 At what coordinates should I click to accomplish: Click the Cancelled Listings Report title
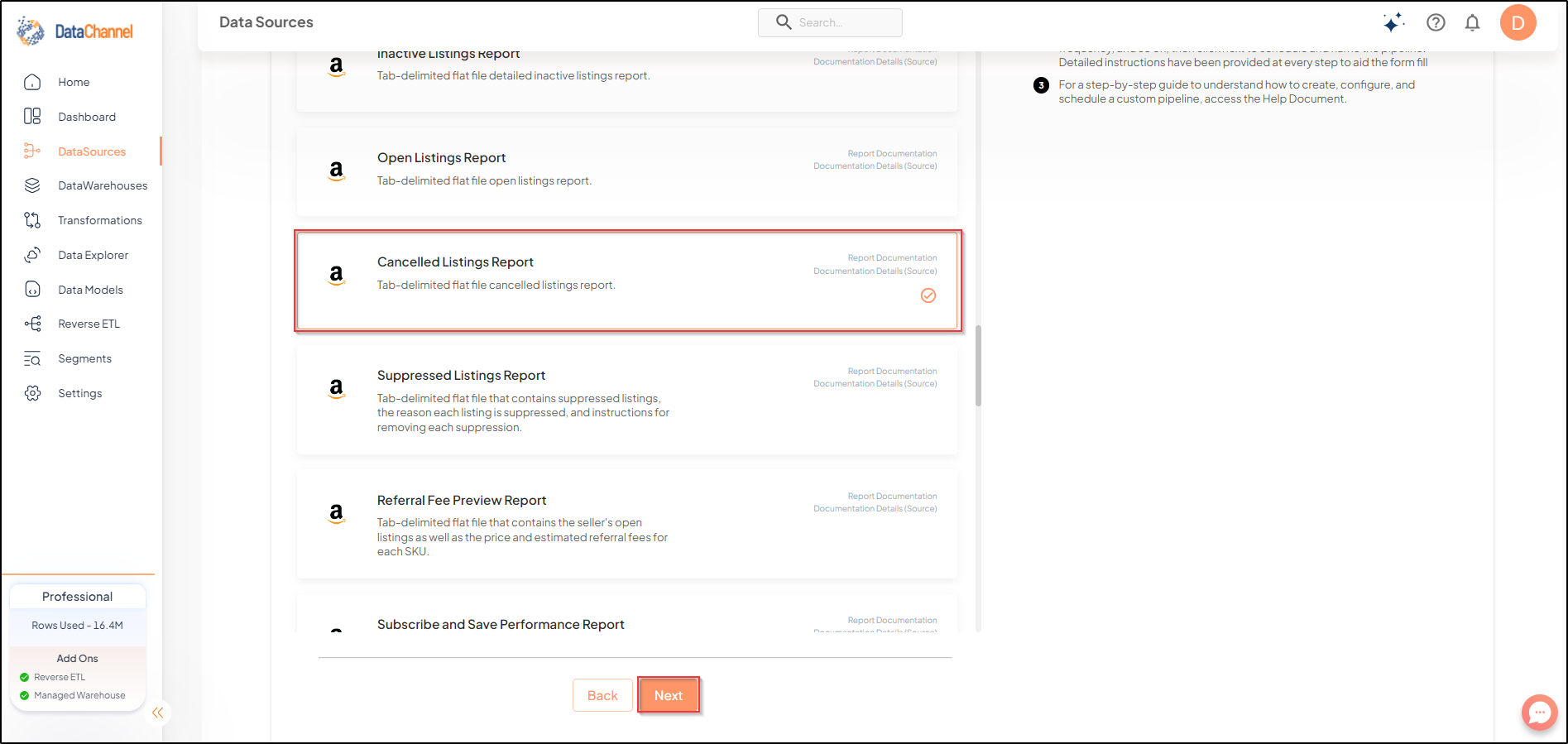point(455,262)
